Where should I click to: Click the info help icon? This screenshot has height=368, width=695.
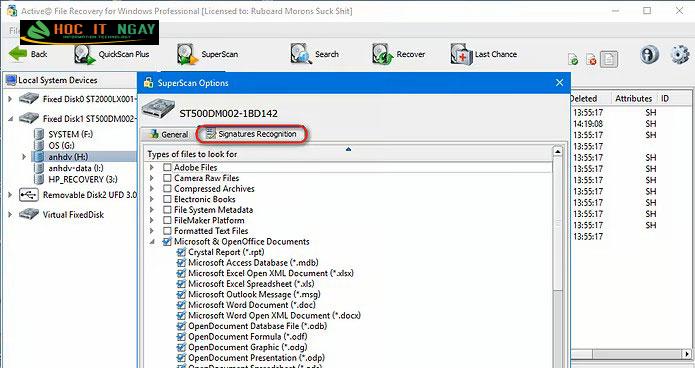point(649,55)
